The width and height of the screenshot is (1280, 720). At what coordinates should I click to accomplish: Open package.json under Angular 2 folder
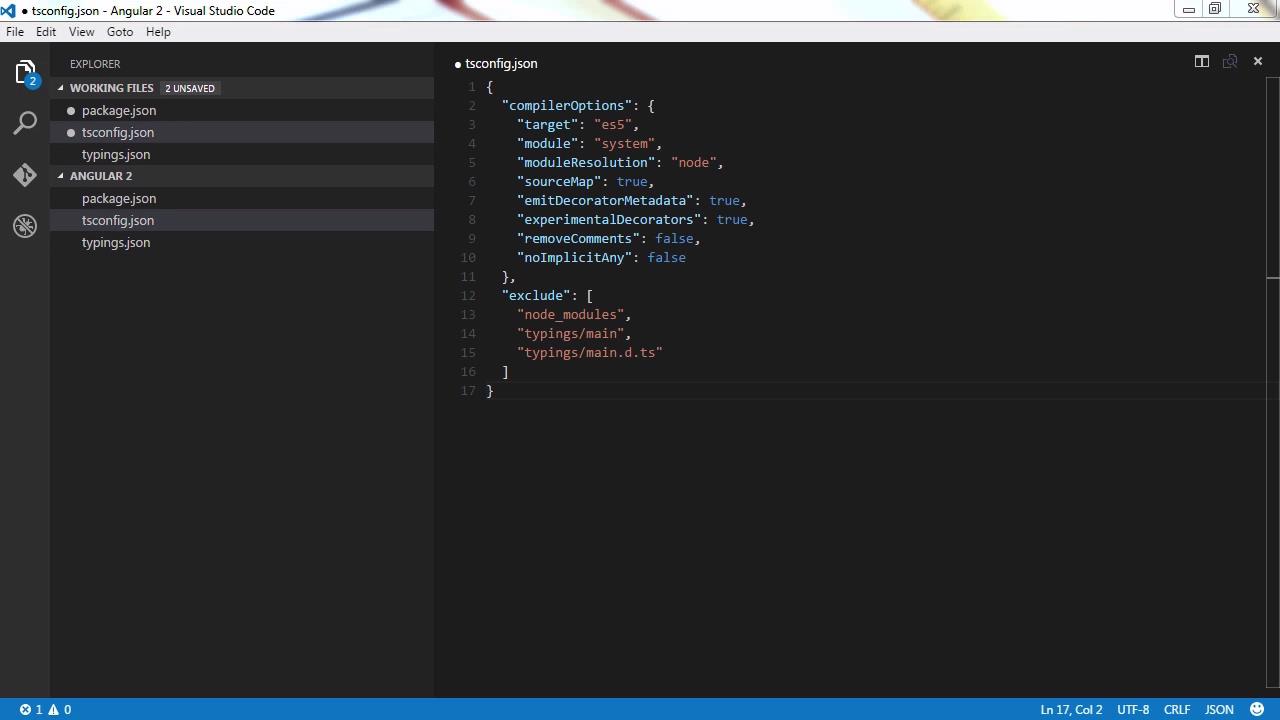pyautogui.click(x=242, y=198)
